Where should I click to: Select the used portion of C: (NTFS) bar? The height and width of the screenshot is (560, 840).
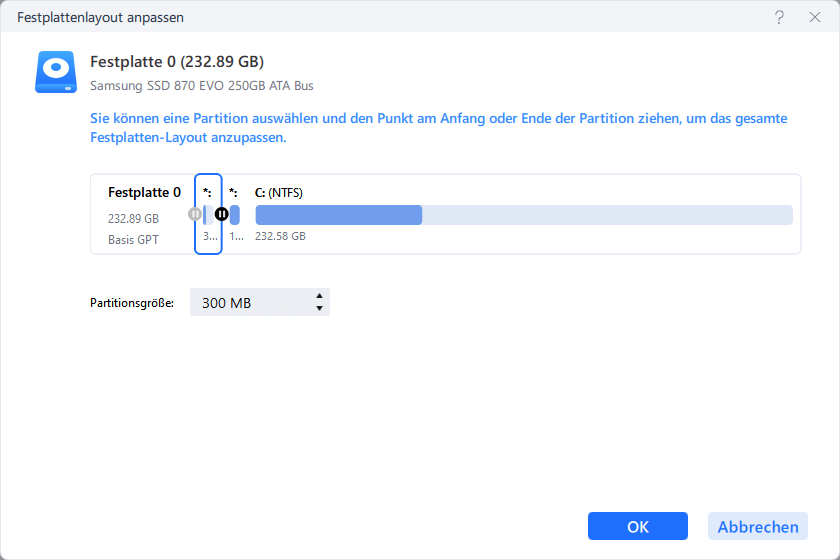click(338, 215)
